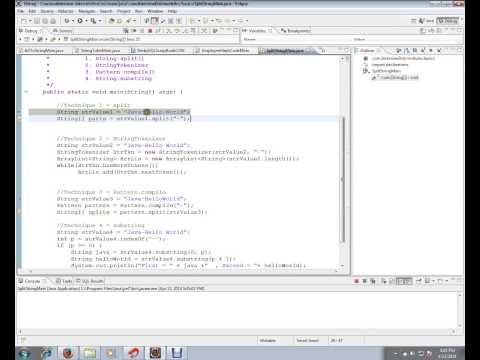
Task: Open the Run menu
Action: 139,11
